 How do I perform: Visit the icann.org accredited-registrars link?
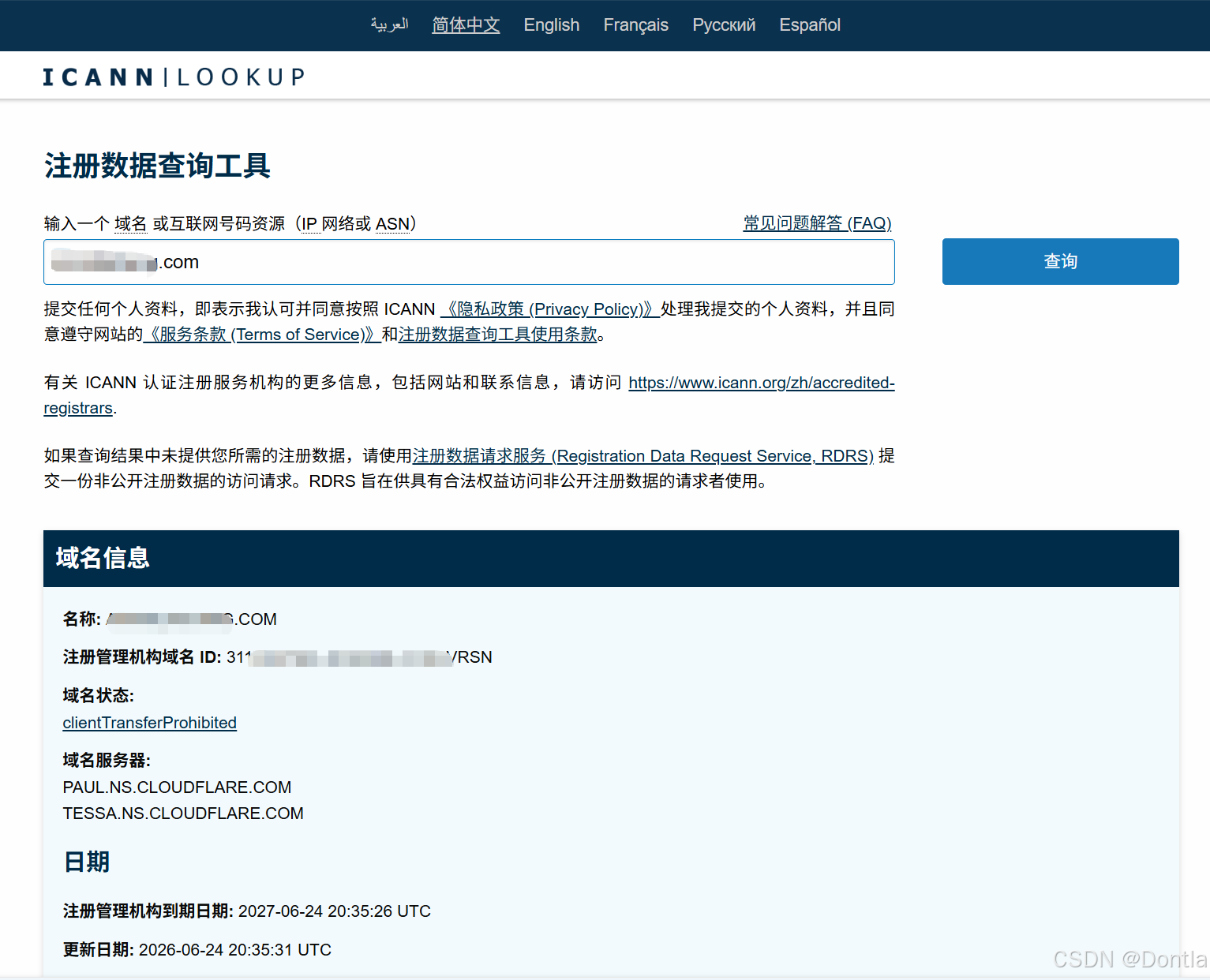coord(762,383)
